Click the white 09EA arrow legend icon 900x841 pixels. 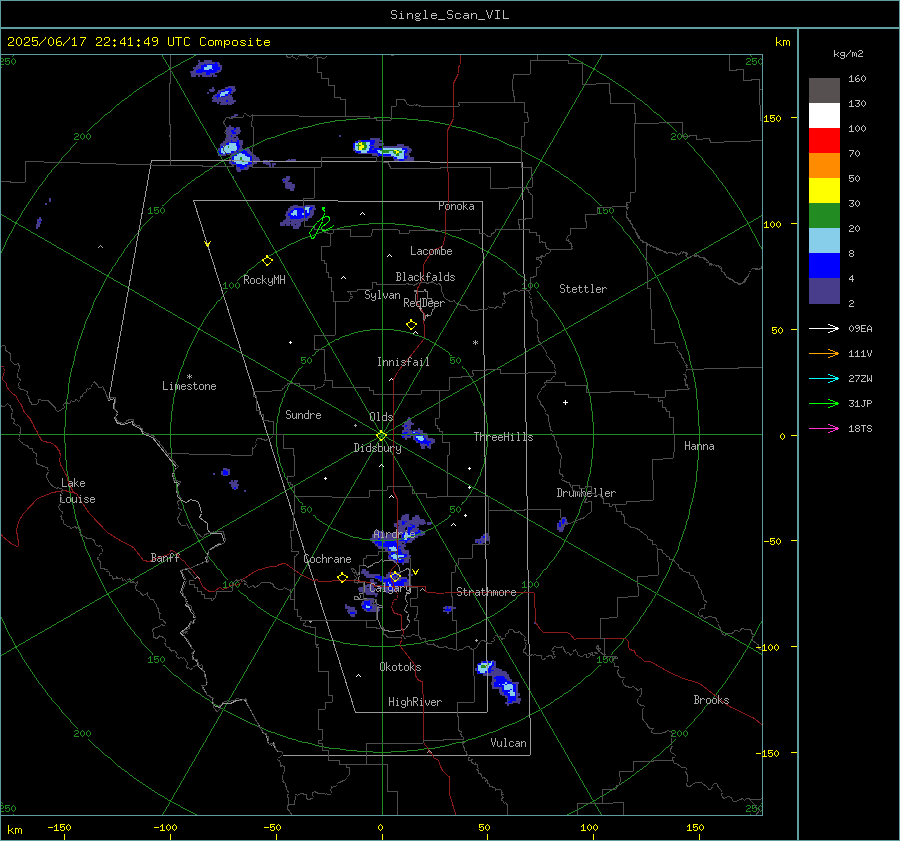[x=824, y=328]
